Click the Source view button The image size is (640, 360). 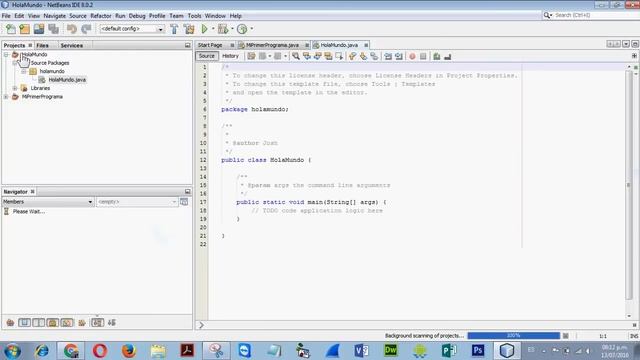click(x=207, y=56)
